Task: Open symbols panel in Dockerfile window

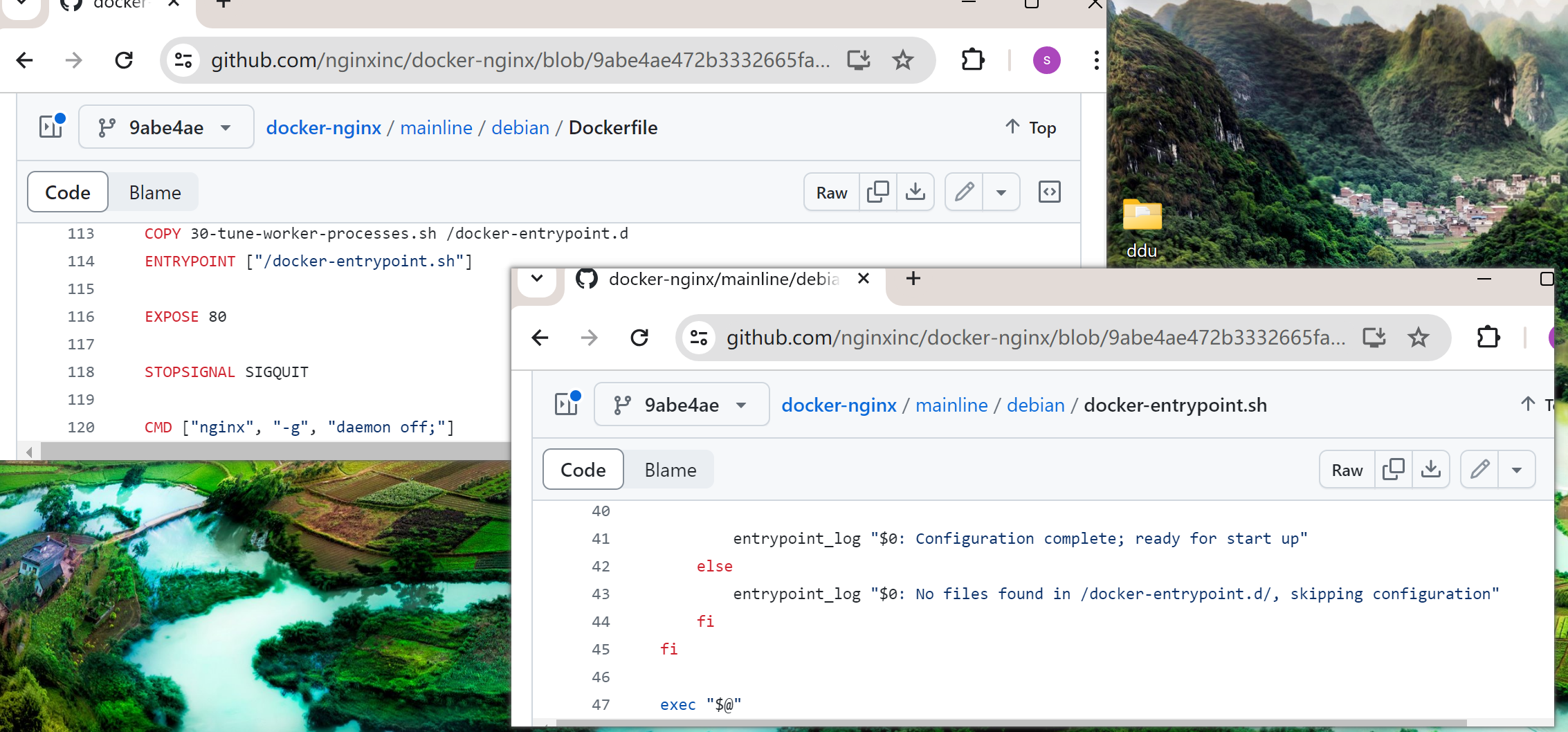Action: (1049, 192)
